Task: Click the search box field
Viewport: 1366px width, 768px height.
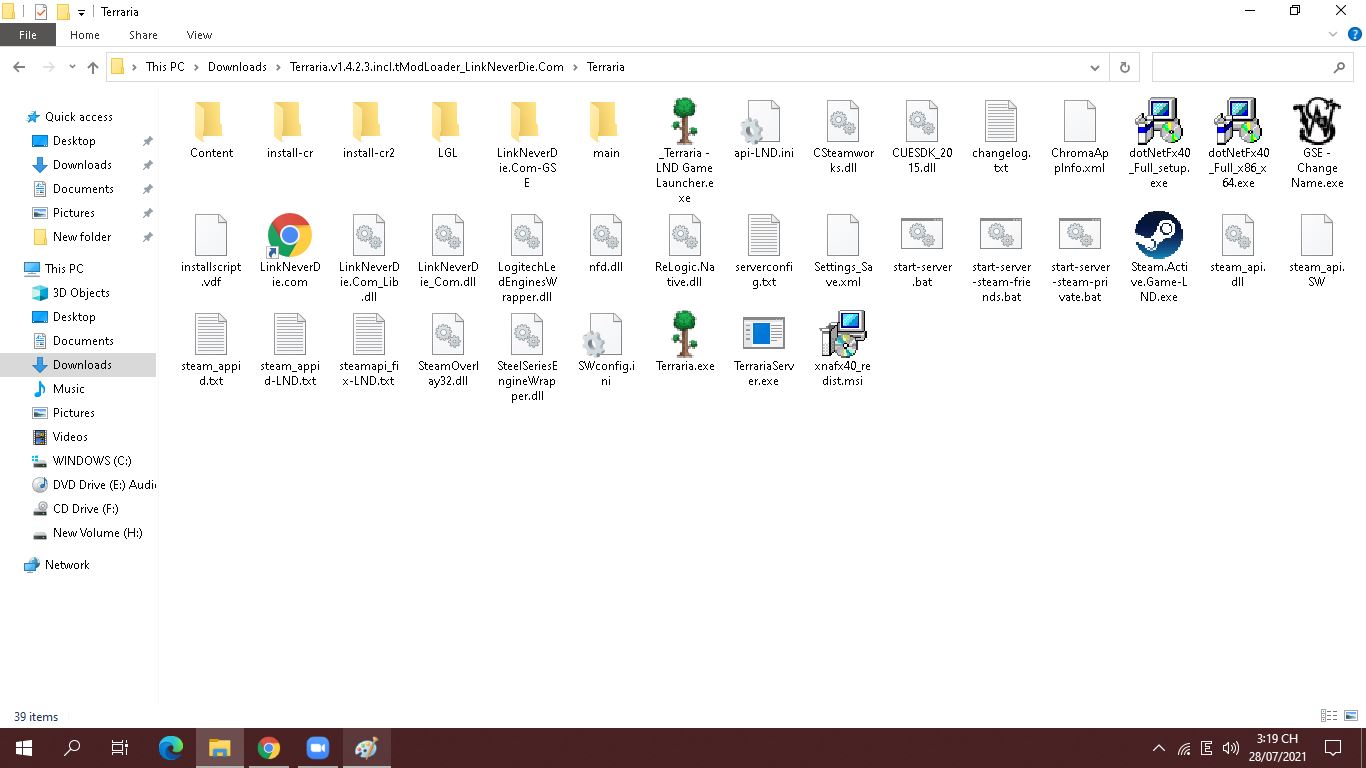Action: (x=1240, y=67)
